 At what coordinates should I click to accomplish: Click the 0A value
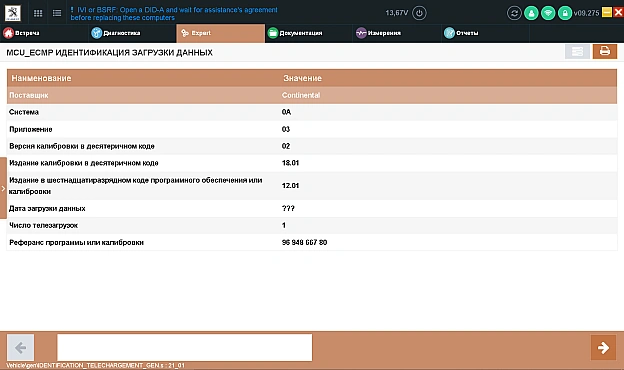[x=286, y=112]
